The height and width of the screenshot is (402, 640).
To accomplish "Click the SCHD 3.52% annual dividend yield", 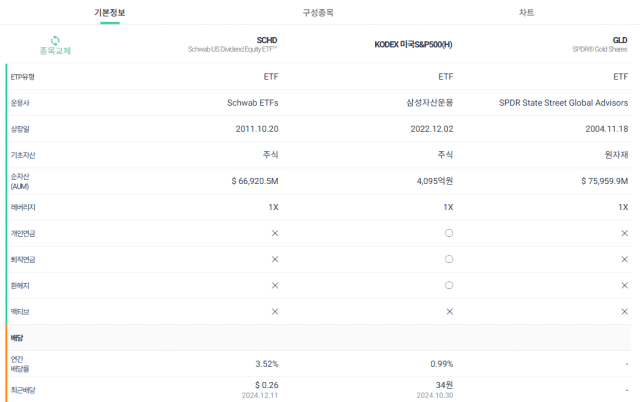I will coord(267,364).
